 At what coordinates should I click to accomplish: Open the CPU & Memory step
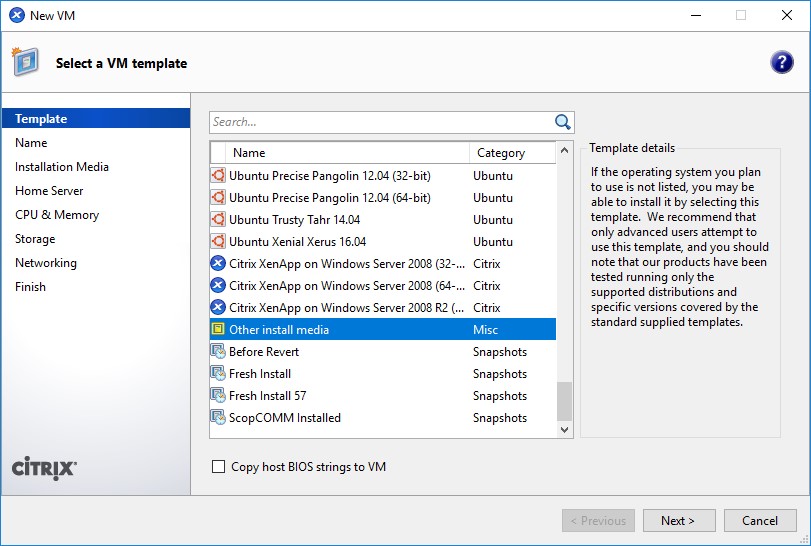57,215
